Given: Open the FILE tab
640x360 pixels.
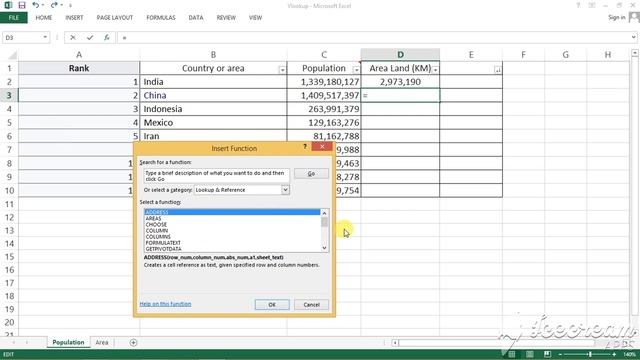Looking at the screenshot, I should pyautogui.click(x=13, y=18).
